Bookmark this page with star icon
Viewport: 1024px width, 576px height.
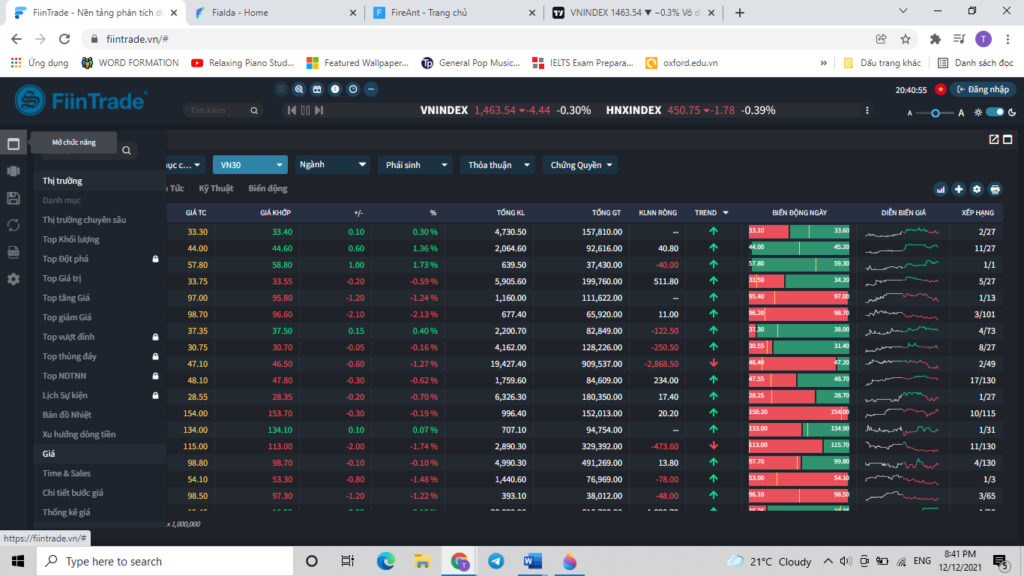pos(905,39)
